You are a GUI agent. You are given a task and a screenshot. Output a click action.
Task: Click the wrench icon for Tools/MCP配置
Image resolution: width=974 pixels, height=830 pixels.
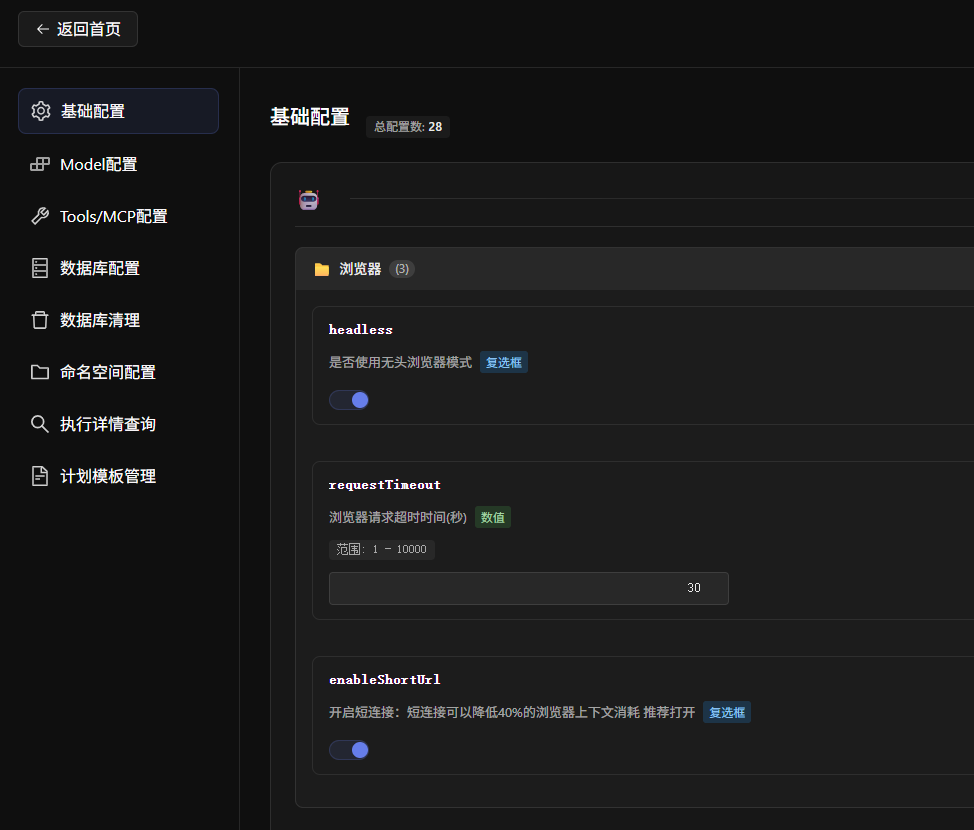pos(40,215)
